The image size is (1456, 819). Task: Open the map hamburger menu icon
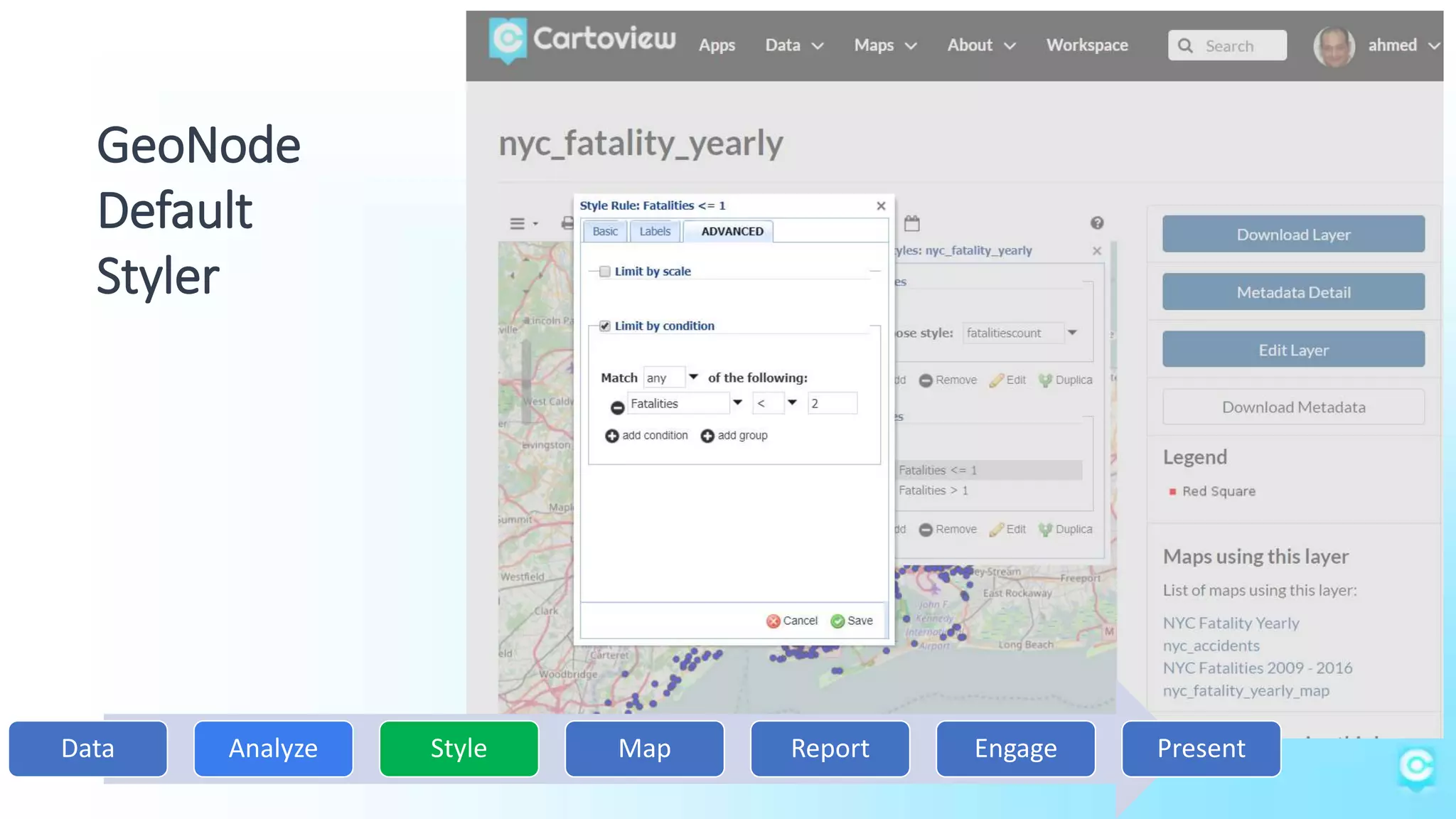[518, 223]
